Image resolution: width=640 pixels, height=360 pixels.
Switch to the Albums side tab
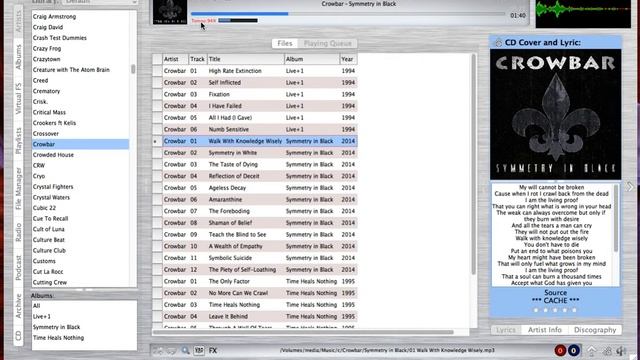click(x=18, y=57)
